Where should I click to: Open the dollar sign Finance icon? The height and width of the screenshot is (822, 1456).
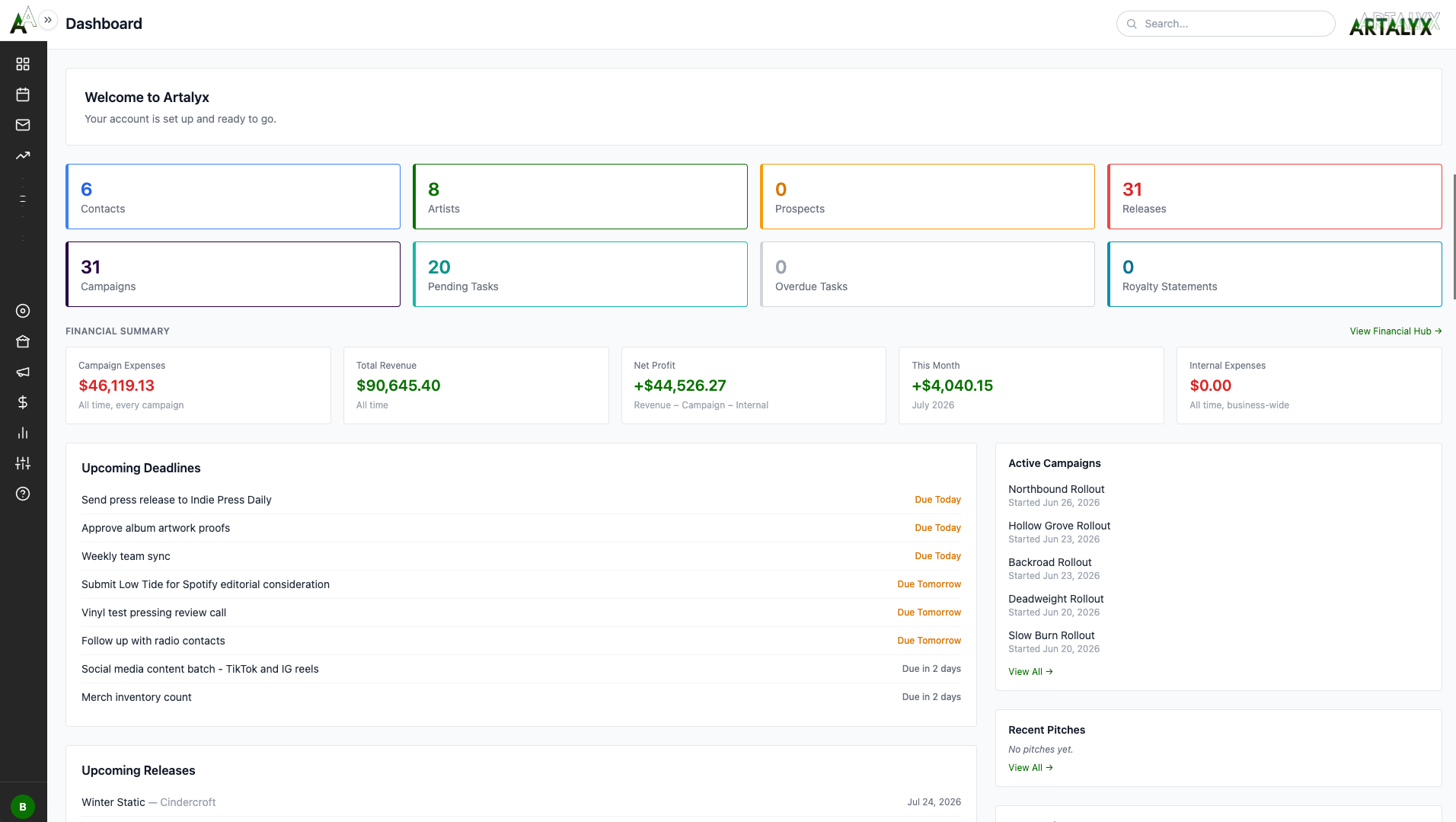coord(23,402)
